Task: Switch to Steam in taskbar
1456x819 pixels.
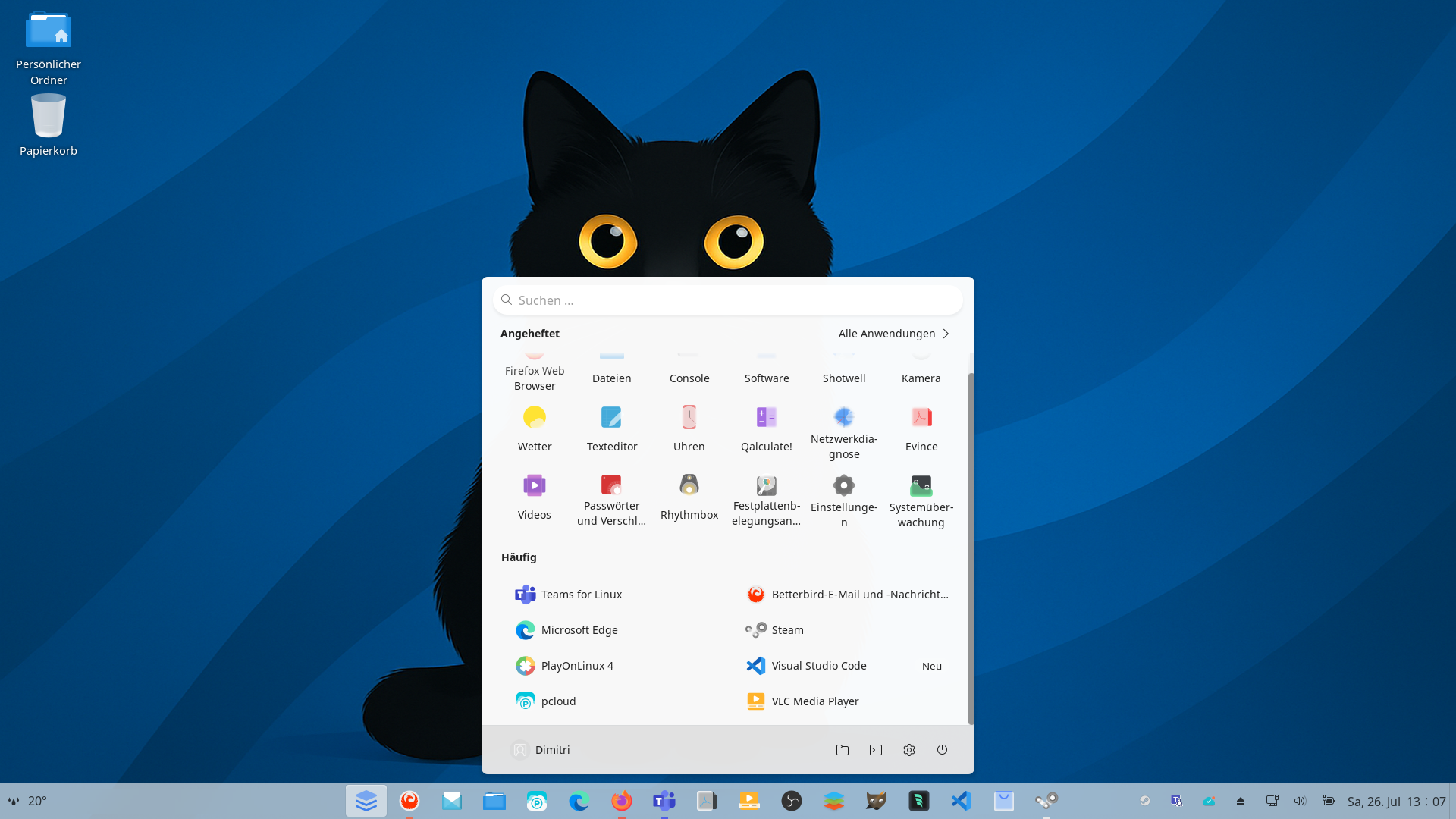Action: [x=1046, y=801]
